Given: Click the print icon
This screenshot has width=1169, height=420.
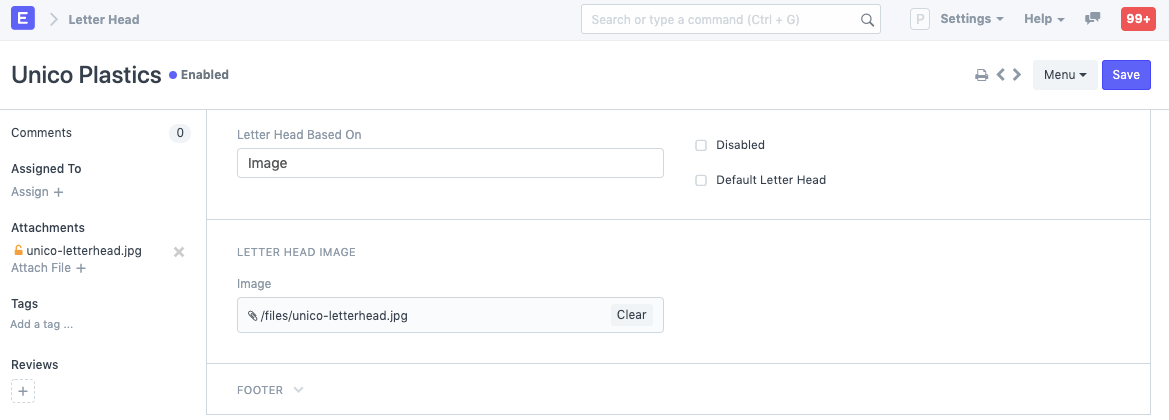Looking at the screenshot, I should tap(982, 75).
